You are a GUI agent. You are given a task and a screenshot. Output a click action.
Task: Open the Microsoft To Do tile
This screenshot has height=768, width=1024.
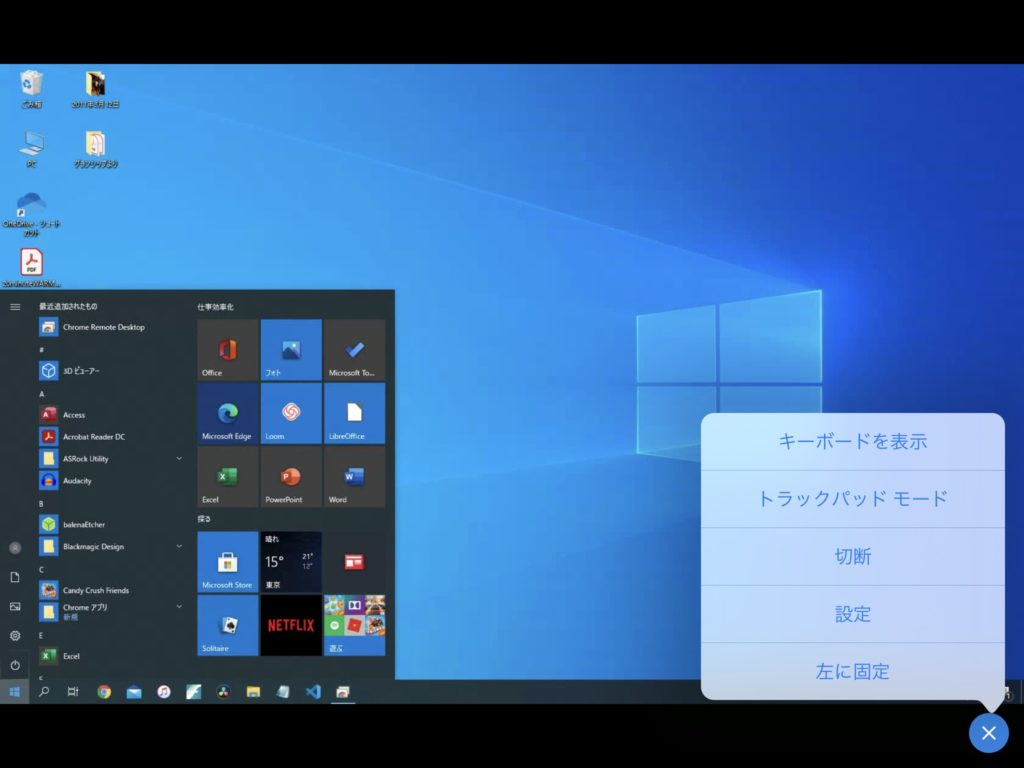tap(354, 349)
